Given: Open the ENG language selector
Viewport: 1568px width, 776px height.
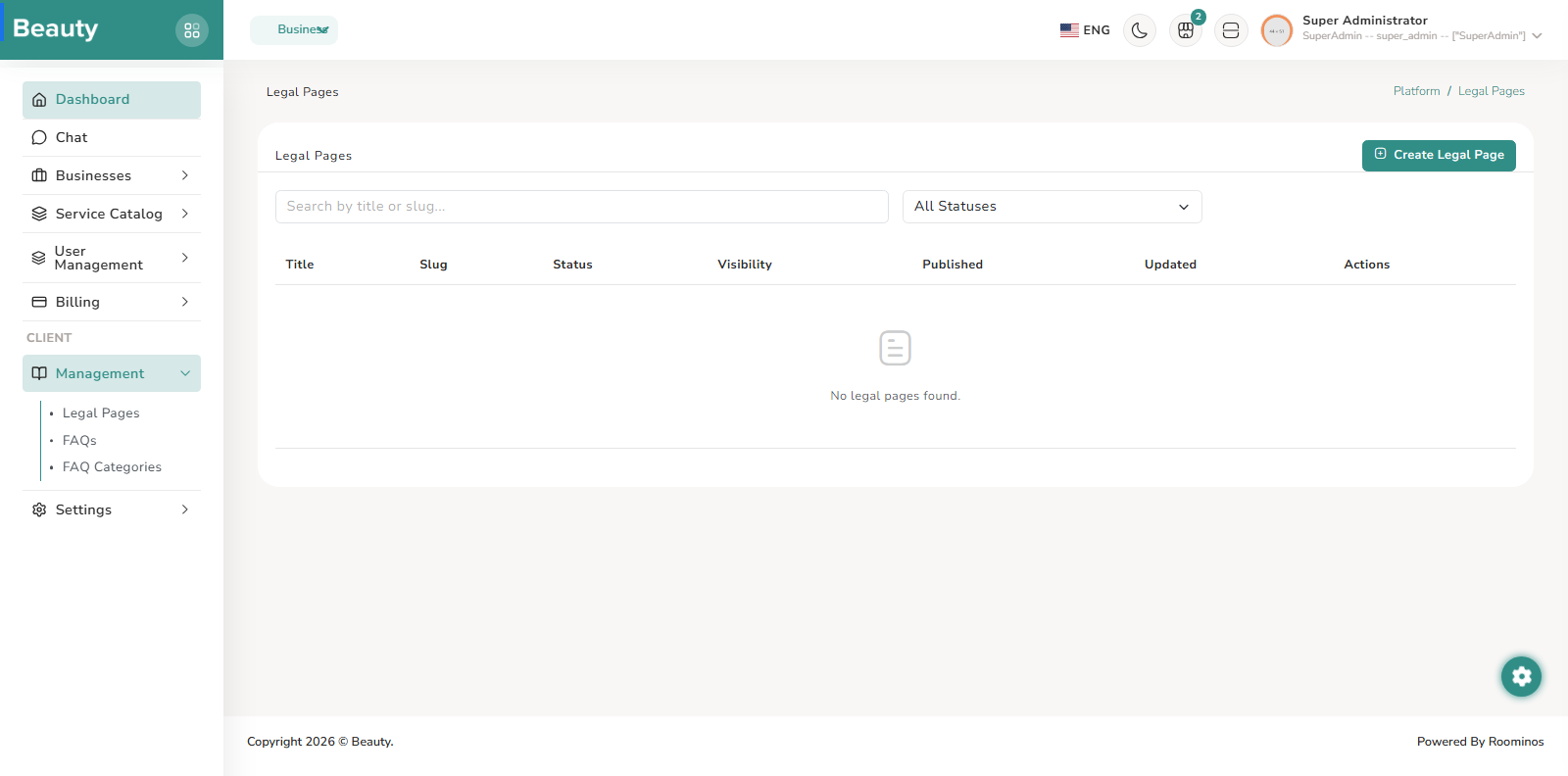Looking at the screenshot, I should coord(1085,30).
